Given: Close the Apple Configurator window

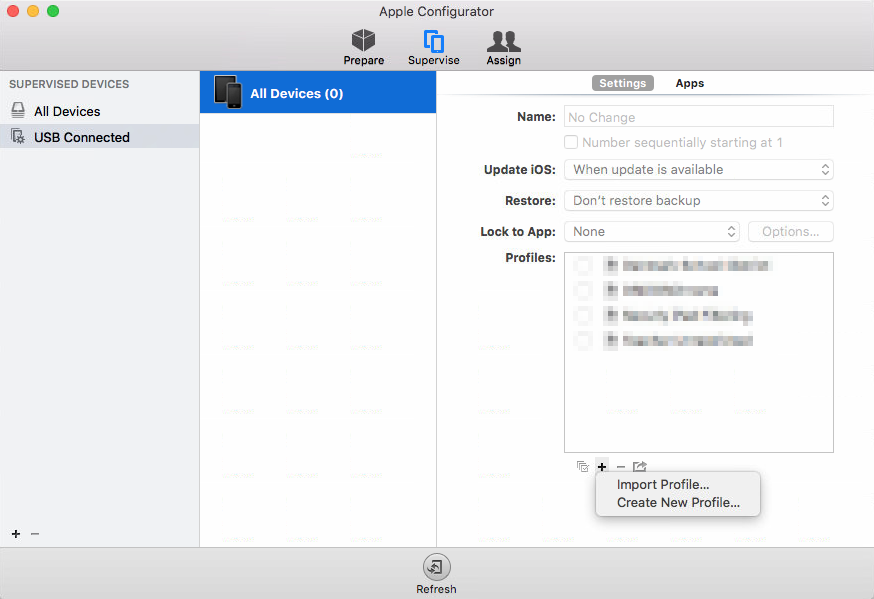Looking at the screenshot, I should [13, 11].
